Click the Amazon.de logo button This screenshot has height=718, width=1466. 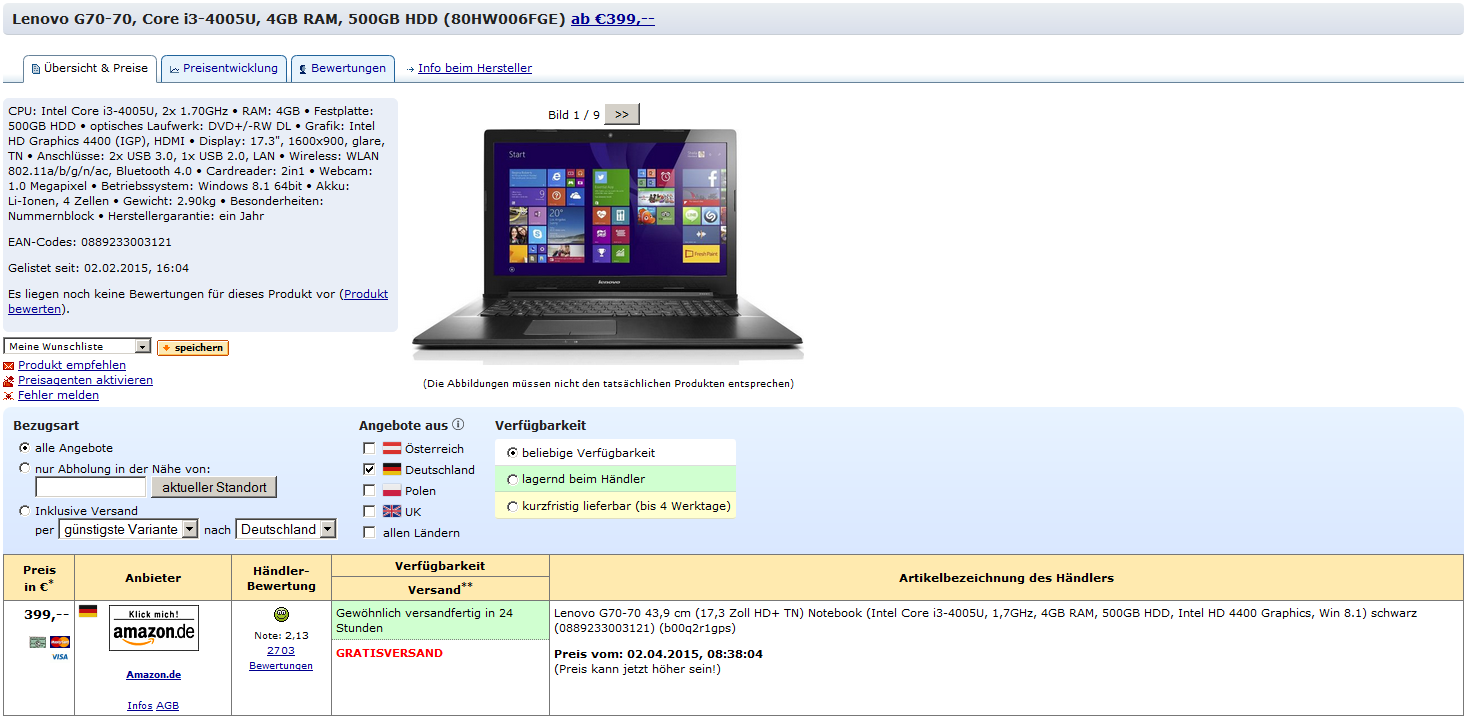pos(154,628)
